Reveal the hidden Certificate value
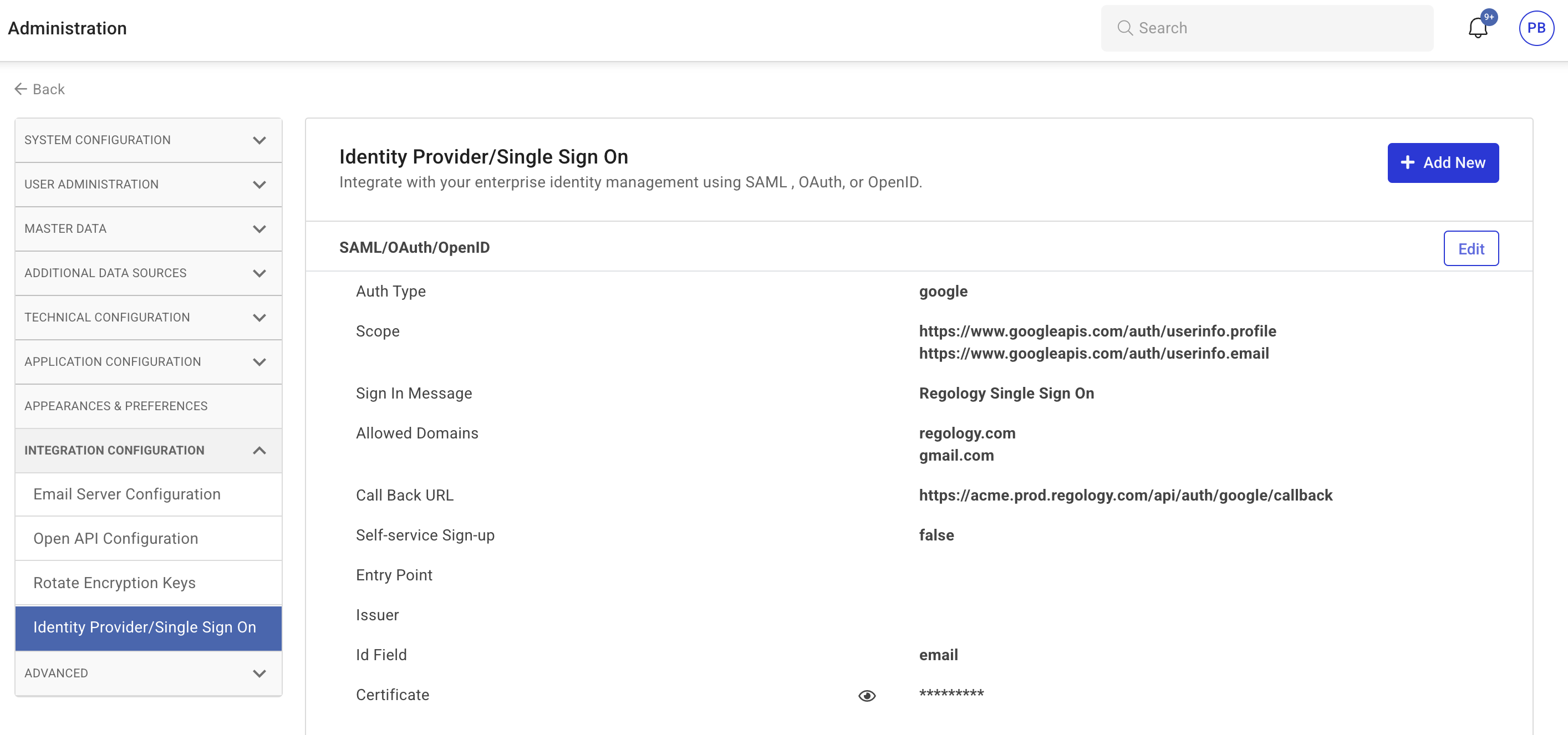 [867, 696]
